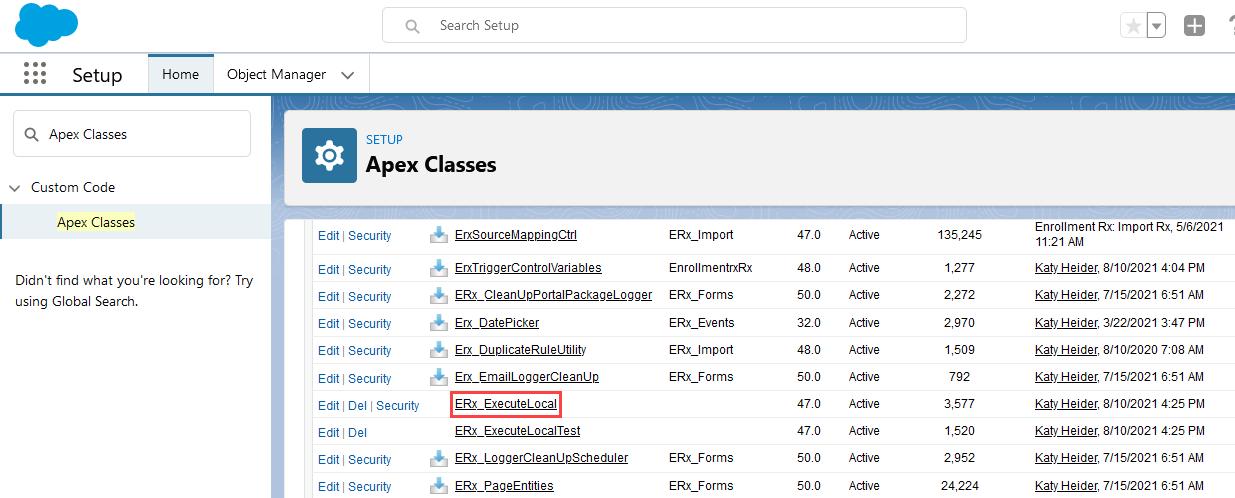The height and width of the screenshot is (498, 1235).
Task: Collapse the Custom Code section
Action: (x=15, y=188)
